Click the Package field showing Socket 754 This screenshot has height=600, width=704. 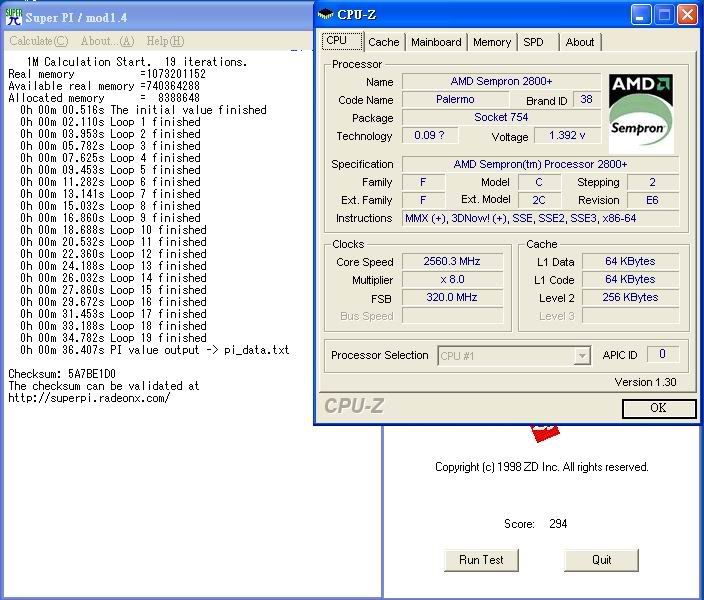click(502, 117)
